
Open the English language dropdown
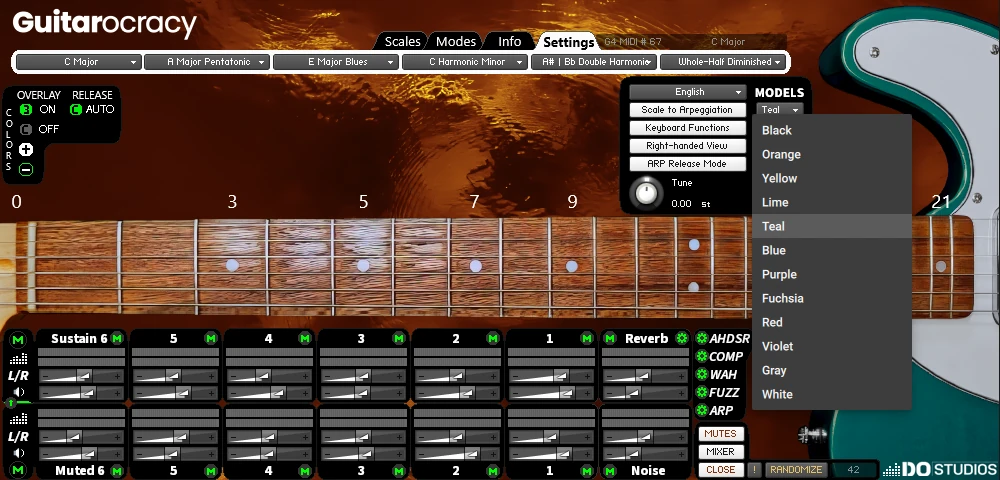click(688, 92)
